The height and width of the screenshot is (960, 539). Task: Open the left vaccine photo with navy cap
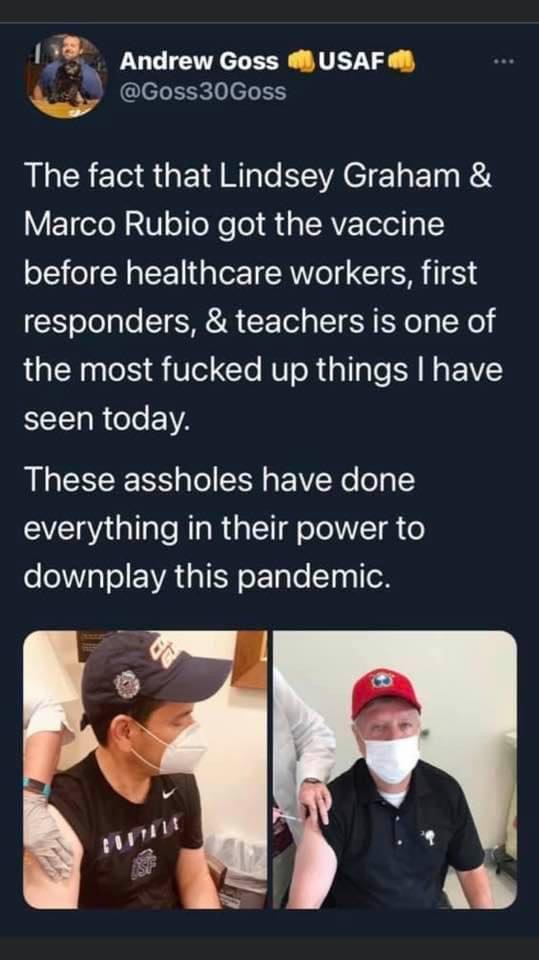(145, 770)
